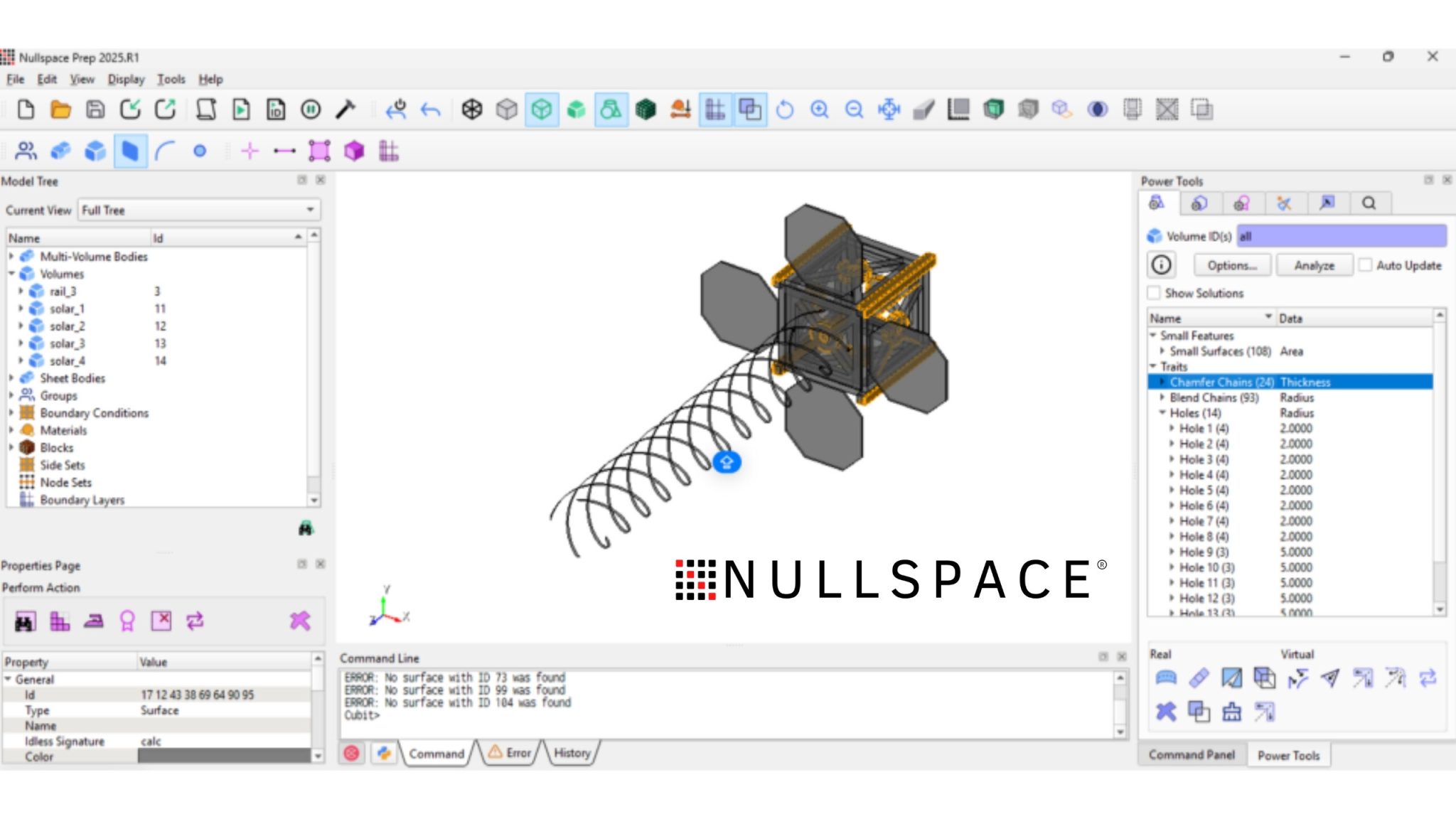Select the Fit View crosshair icon

point(889,109)
